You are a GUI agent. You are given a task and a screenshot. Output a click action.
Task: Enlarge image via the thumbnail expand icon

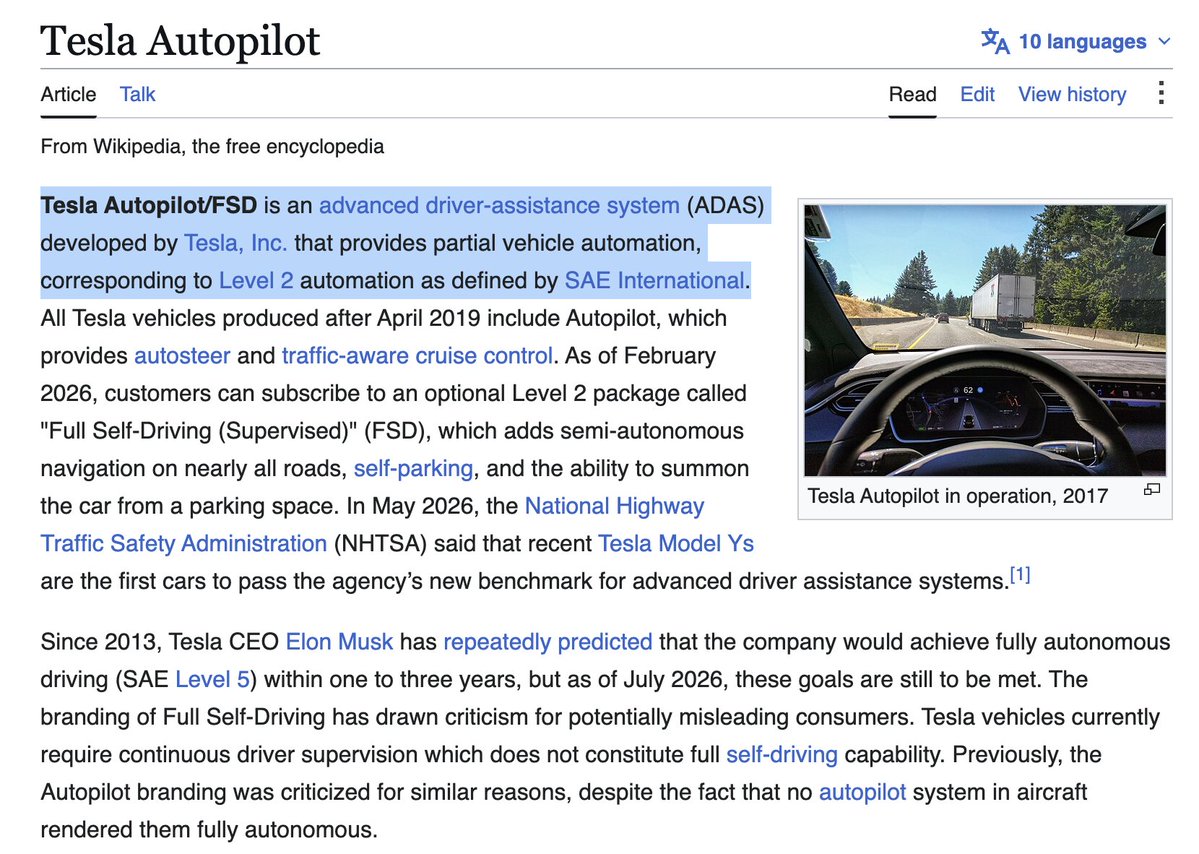tap(1152, 489)
